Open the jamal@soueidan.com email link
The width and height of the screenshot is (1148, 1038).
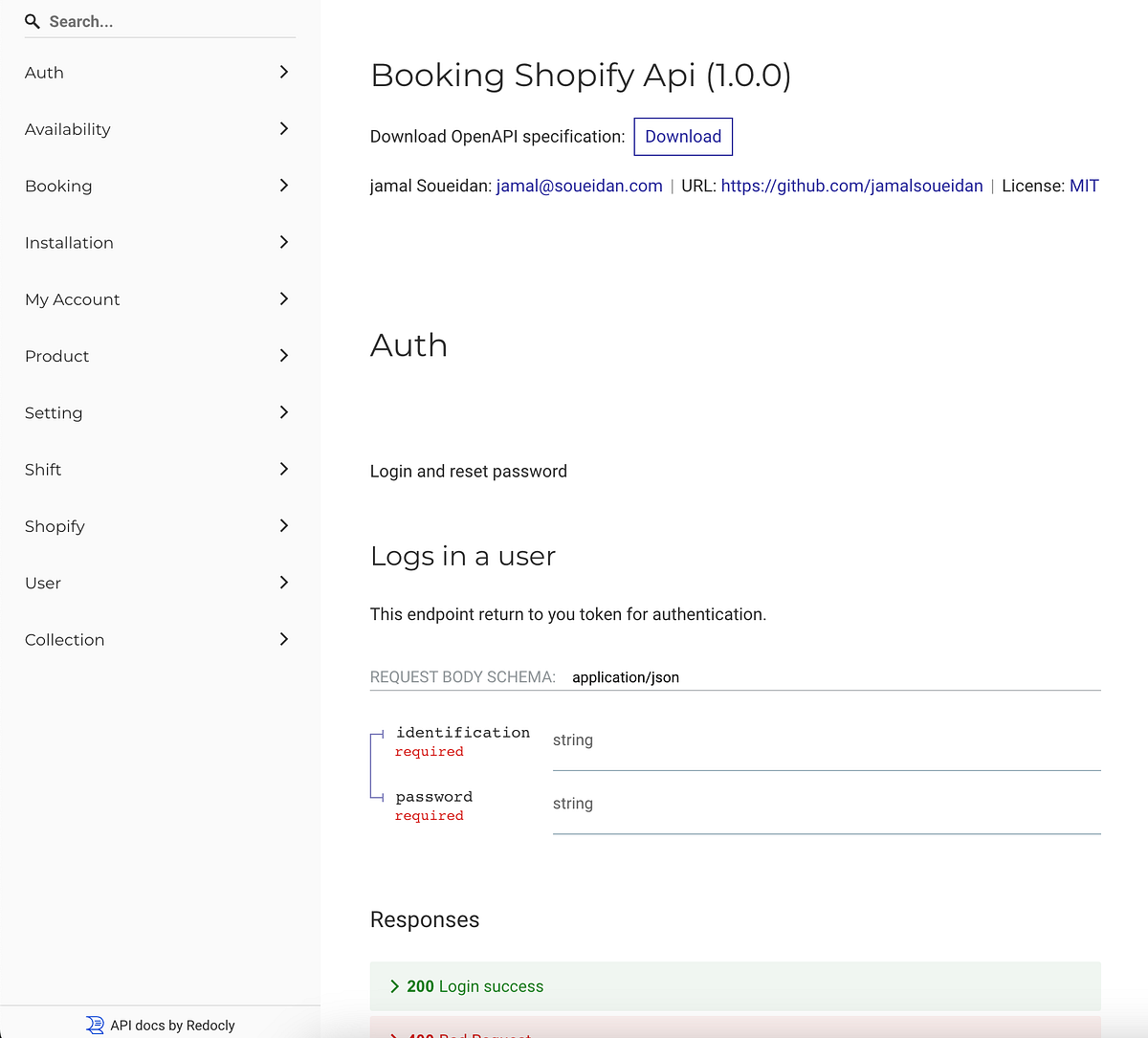coord(579,186)
